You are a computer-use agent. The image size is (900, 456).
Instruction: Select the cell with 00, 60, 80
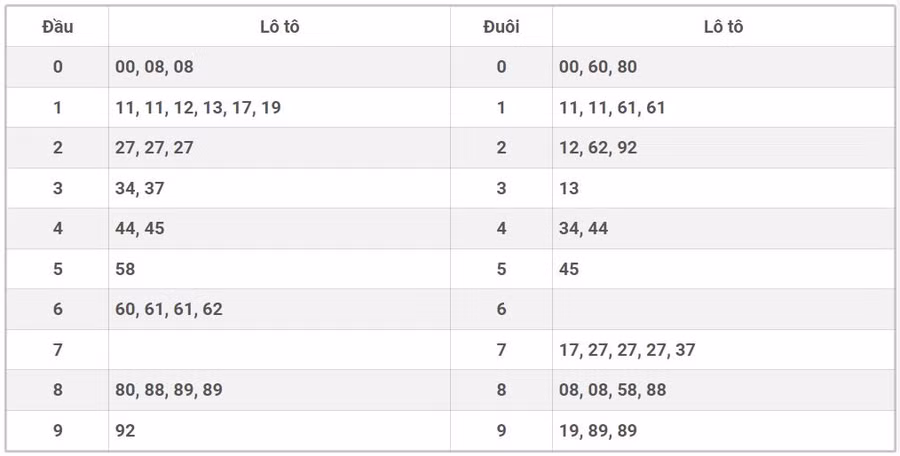click(598, 67)
